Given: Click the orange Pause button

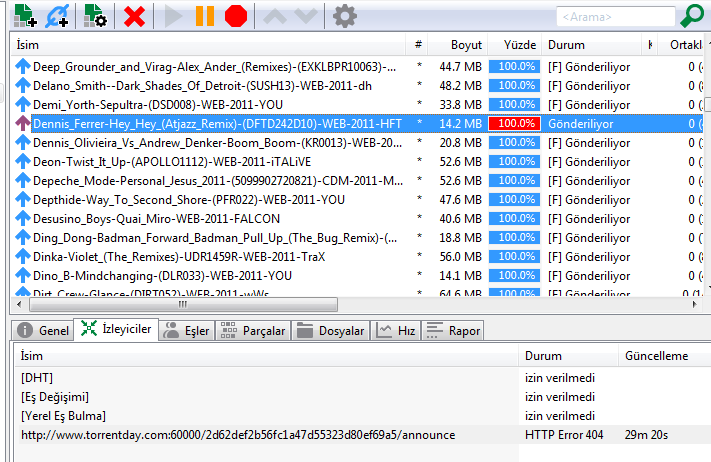Looking at the screenshot, I should coord(205,16).
